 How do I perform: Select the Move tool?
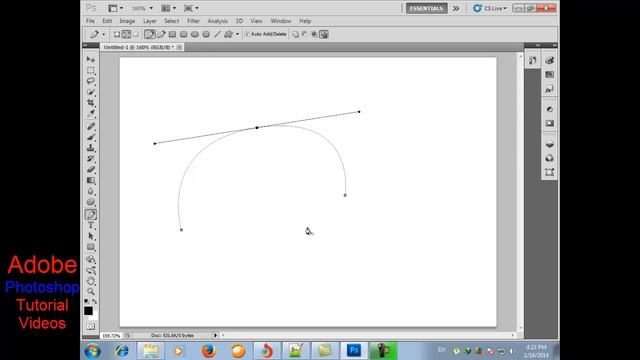point(91,60)
